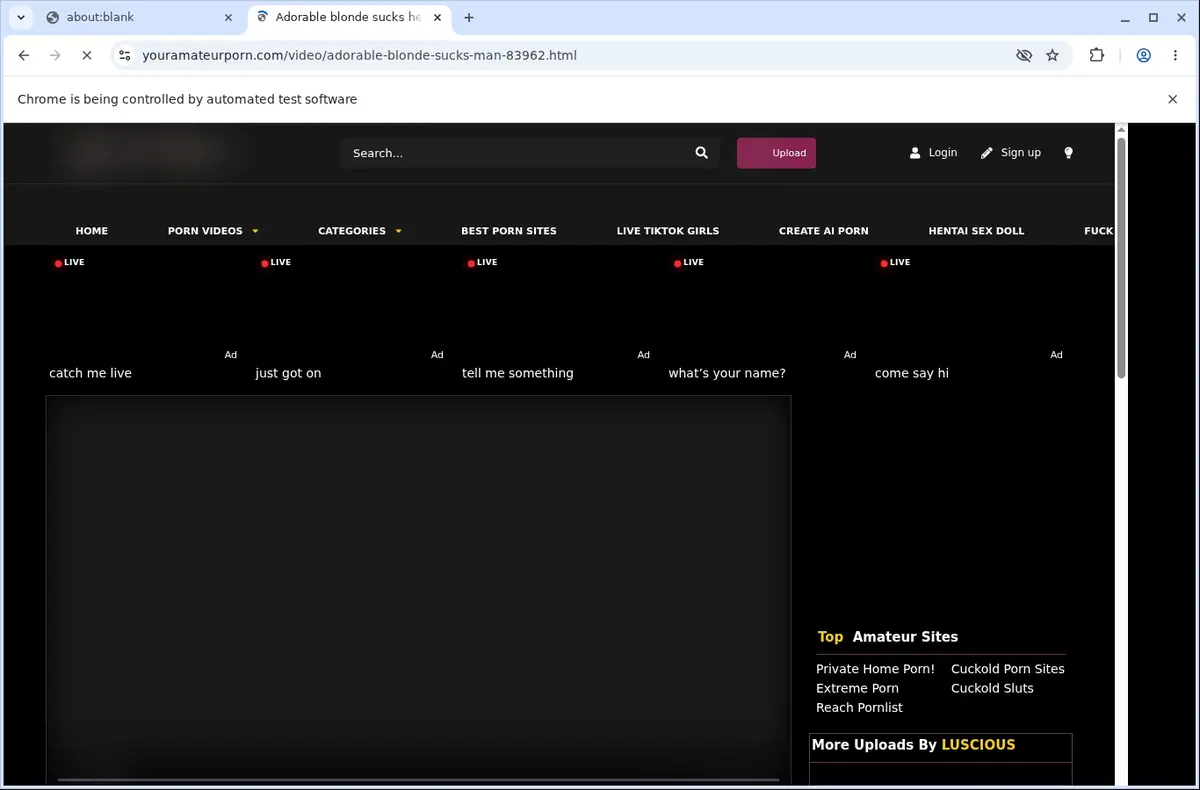Toggle the light bulb theme switch
The height and width of the screenshot is (790, 1200).
pos(1068,153)
